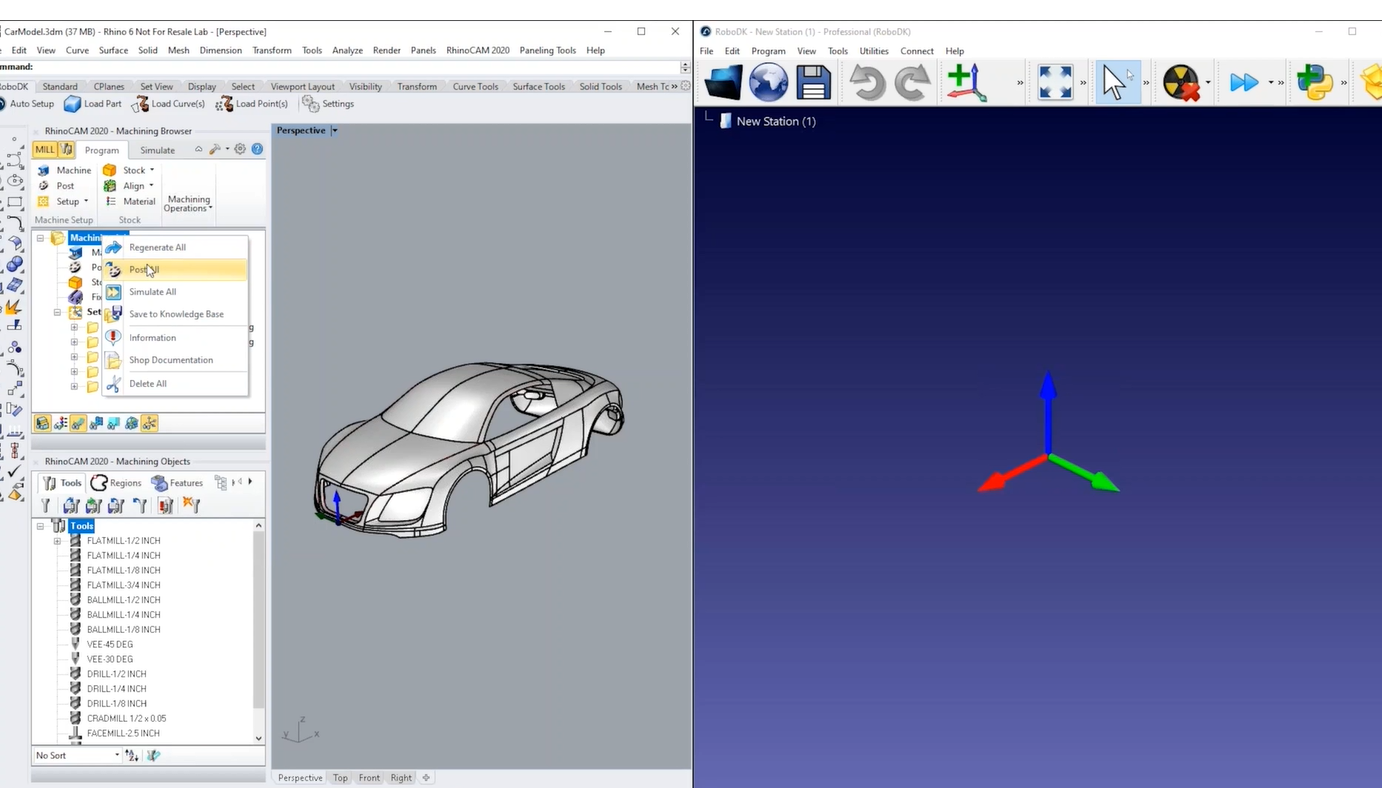Image resolution: width=1382 pixels, height=788 pixels.
Task: Open the RoboDK online library globe icon
Action: (x=768, y=83)
